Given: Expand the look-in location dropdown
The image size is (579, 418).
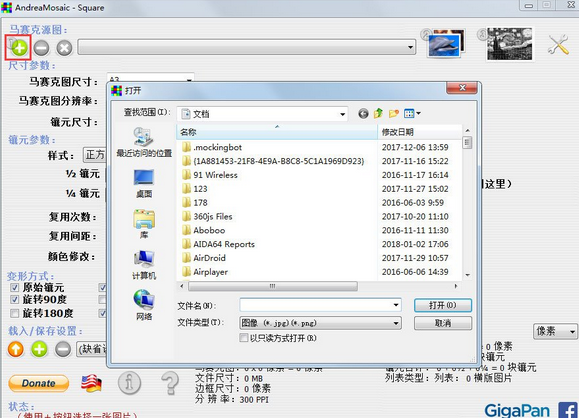Looking at the screenshot, I should (342, 114).
